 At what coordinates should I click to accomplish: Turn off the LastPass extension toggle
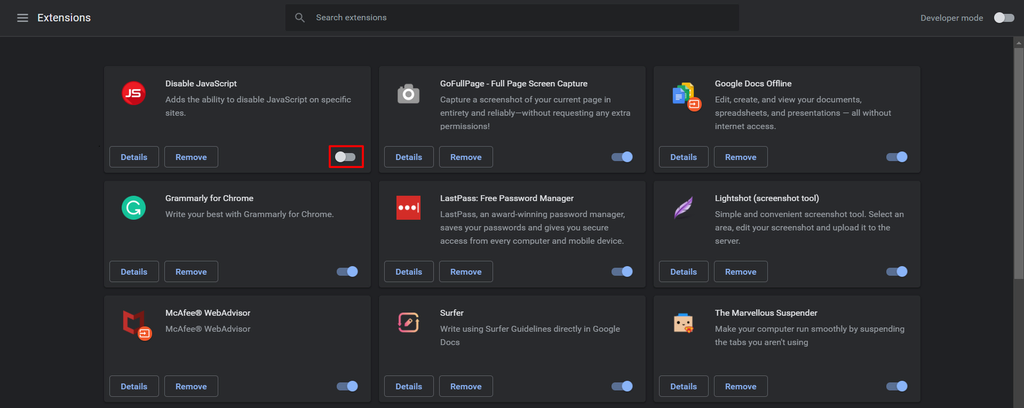[x=622, y=272]
